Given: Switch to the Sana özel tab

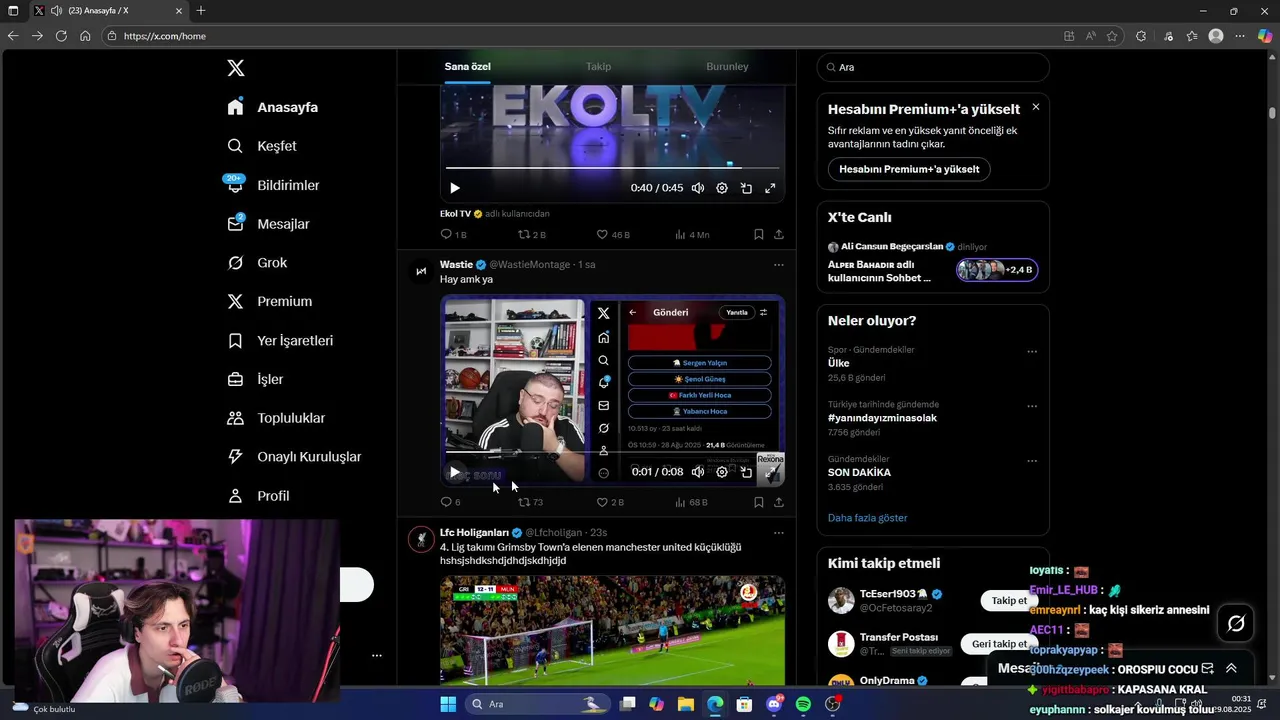Looking at the screenshot, I should (x=467, y=66).
